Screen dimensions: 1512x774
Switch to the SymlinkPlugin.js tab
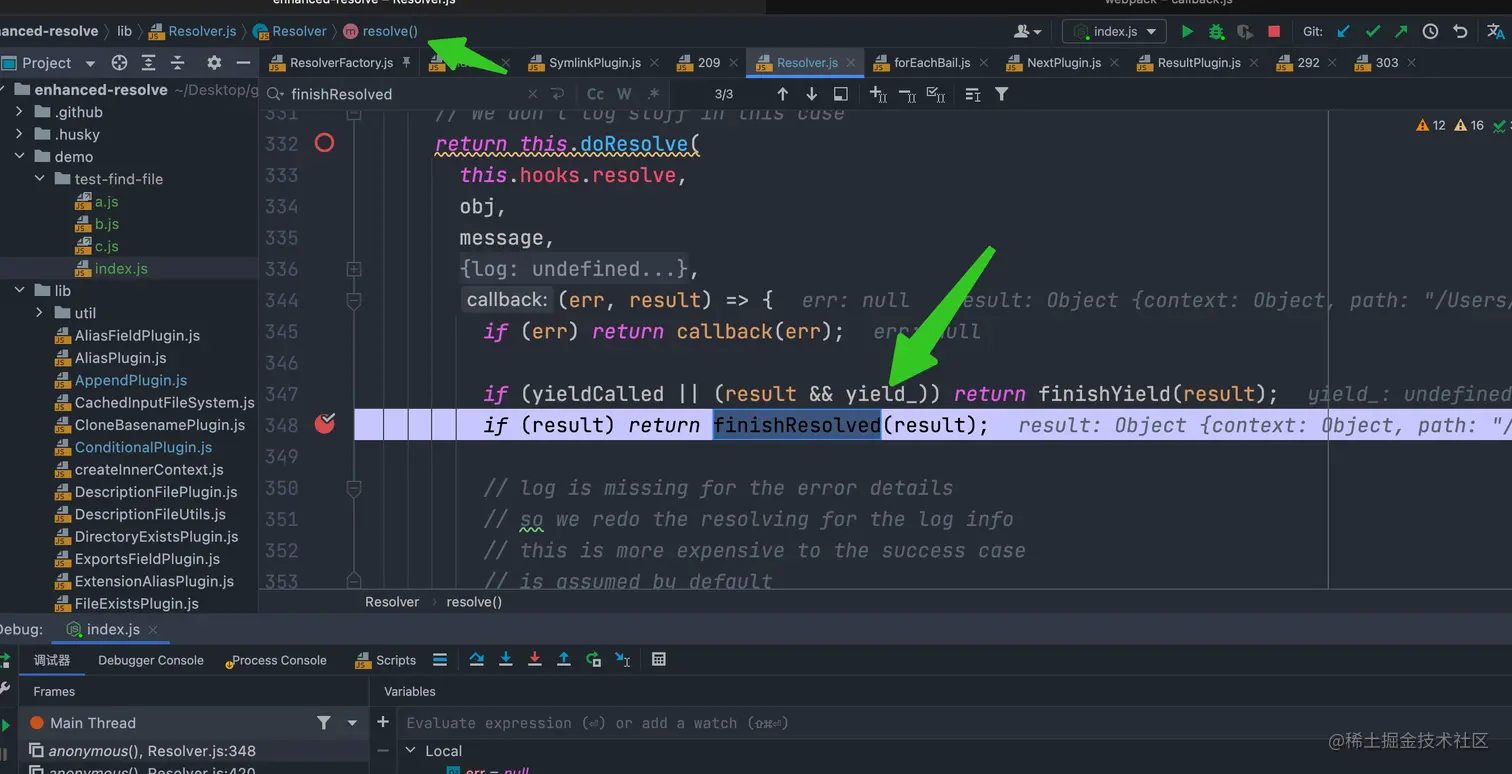click(594, 62)
